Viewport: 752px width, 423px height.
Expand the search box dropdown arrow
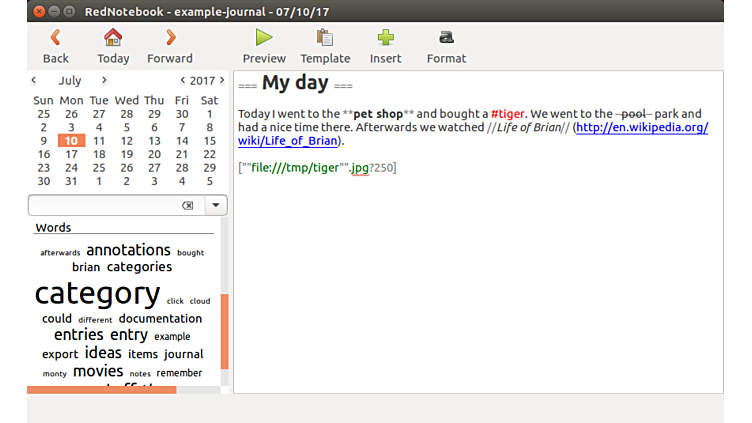point(216,205)
